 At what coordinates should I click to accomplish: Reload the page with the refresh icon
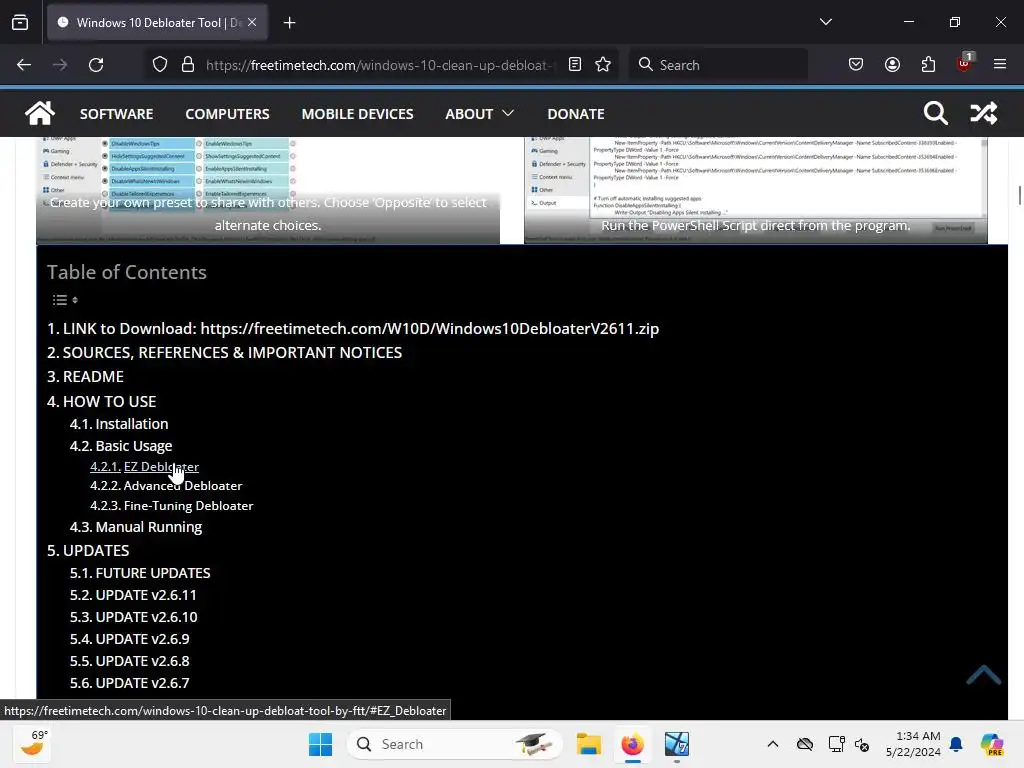pyautogui.click(x=96, y=65)
